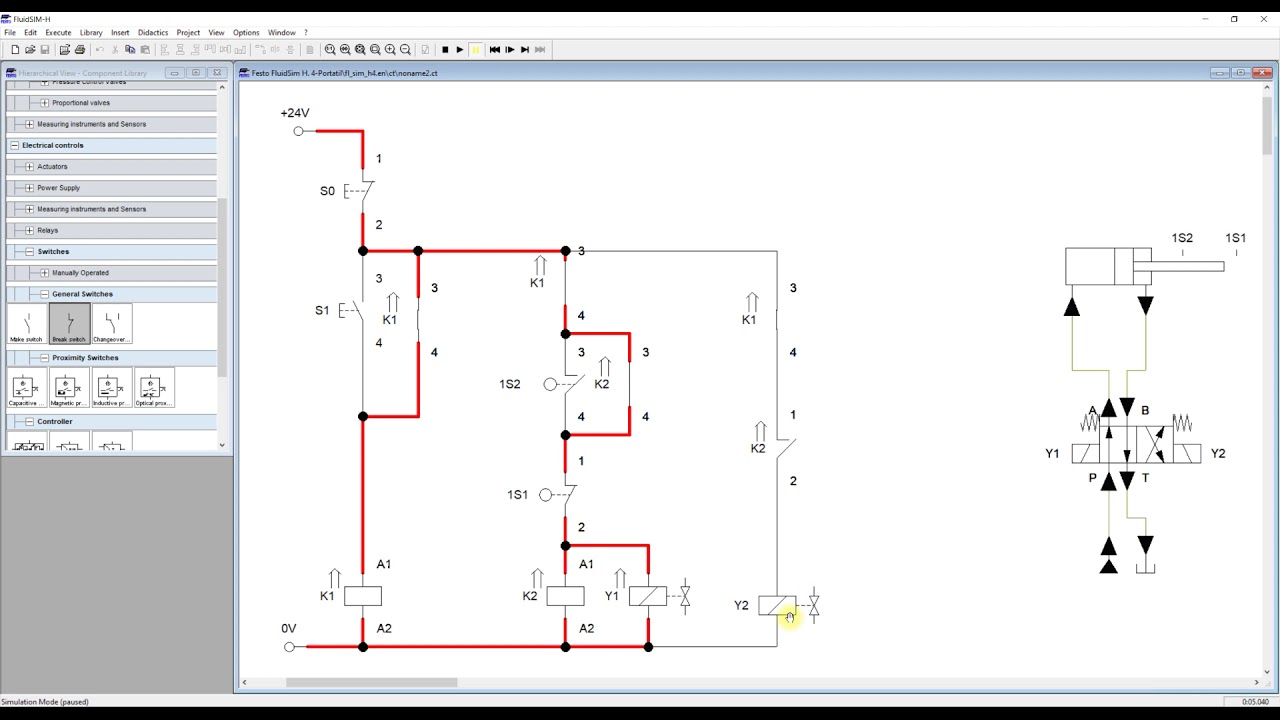Click the Copy toolbar icon
Image resolution: width=1280 pixels, height=720 pixels.
point(130,50)
